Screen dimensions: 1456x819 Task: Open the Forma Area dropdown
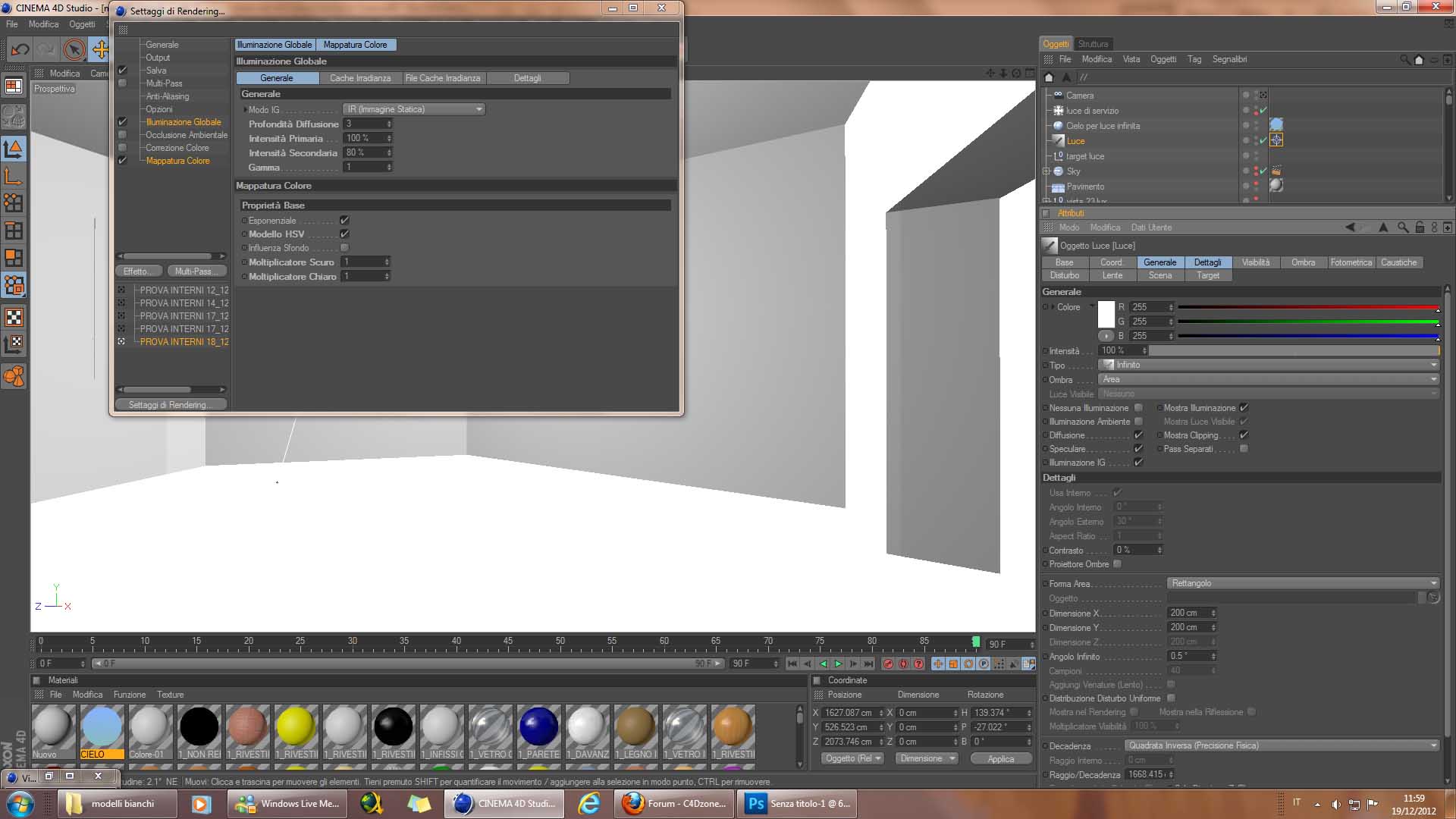pyautogui.click(x=1302, y=583)
